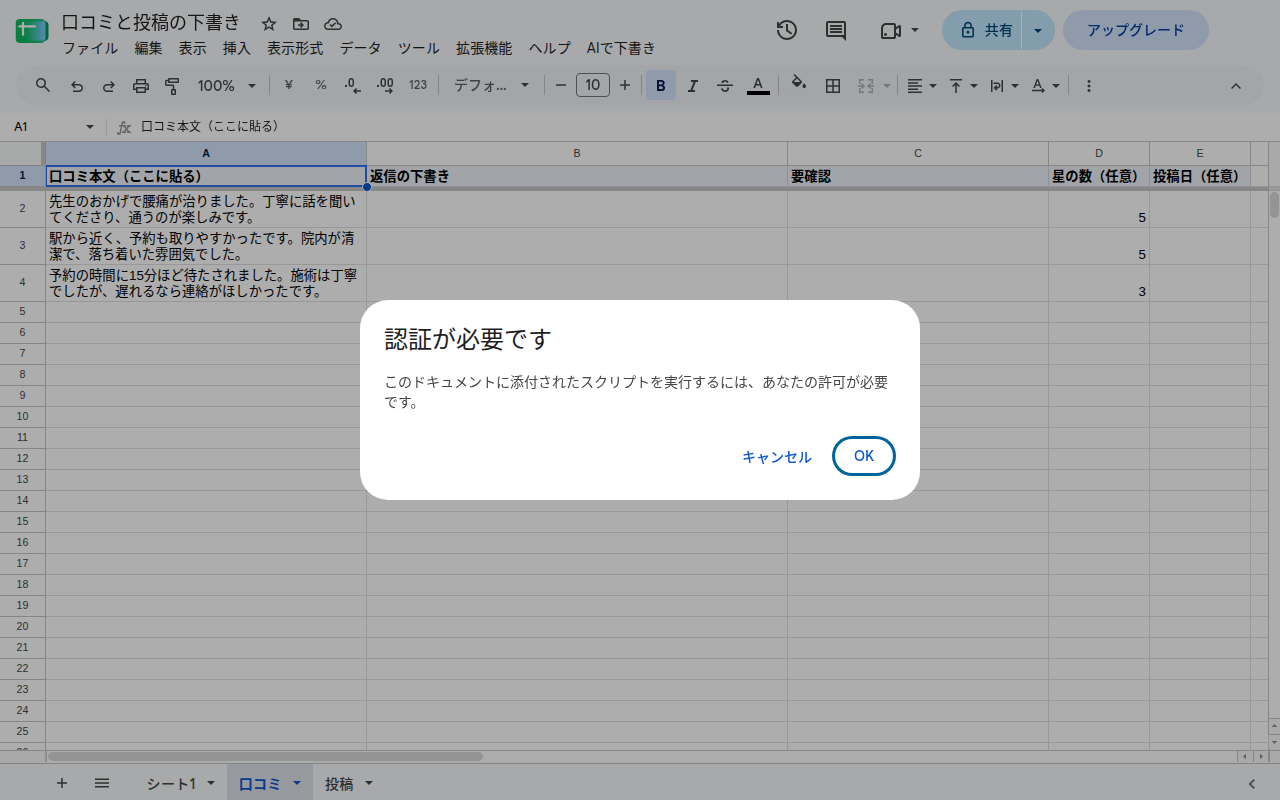This screenshot has height=800, width=1280.
Task: Open the name box dropdown arrow
Action: click(x=90, y=127)
